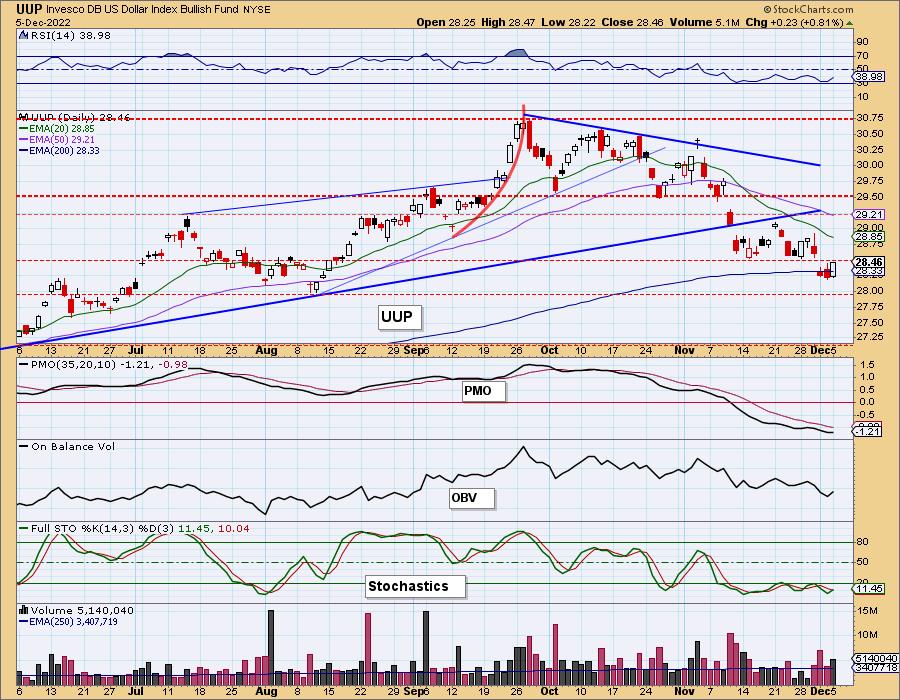Image resolution: width=900 pixels, height=700 pixels.
Task: Click the UUP annotation box in the price panel
Action: coord(399,317)
